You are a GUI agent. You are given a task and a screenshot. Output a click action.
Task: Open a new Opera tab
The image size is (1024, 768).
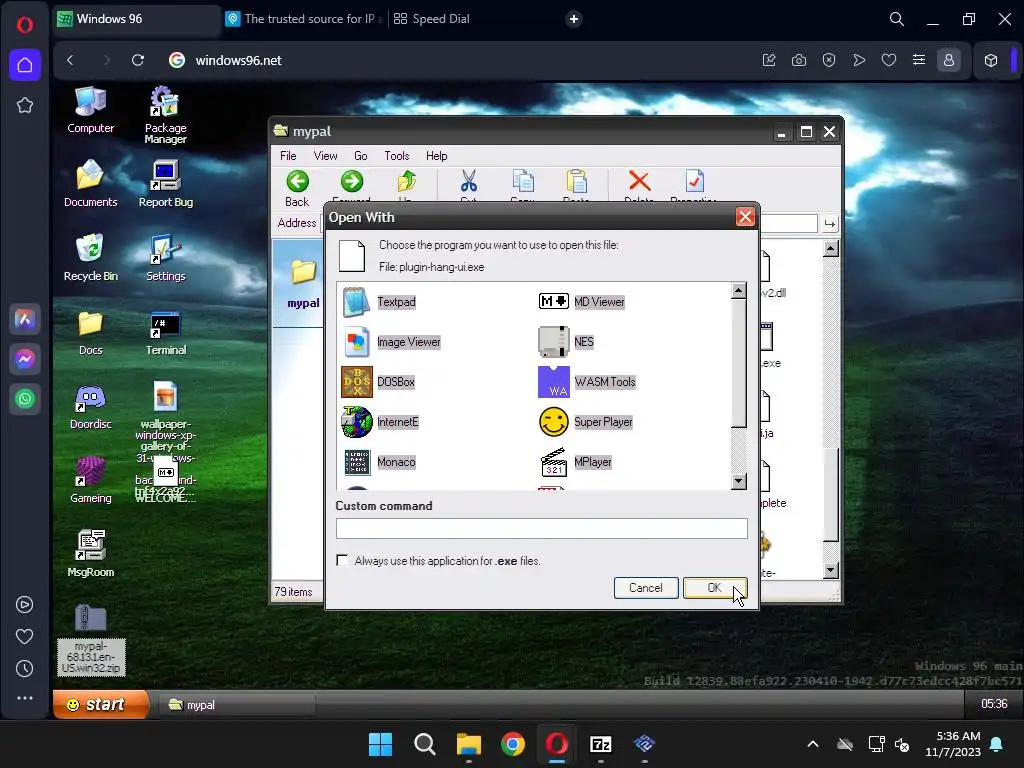click(573, 19)
